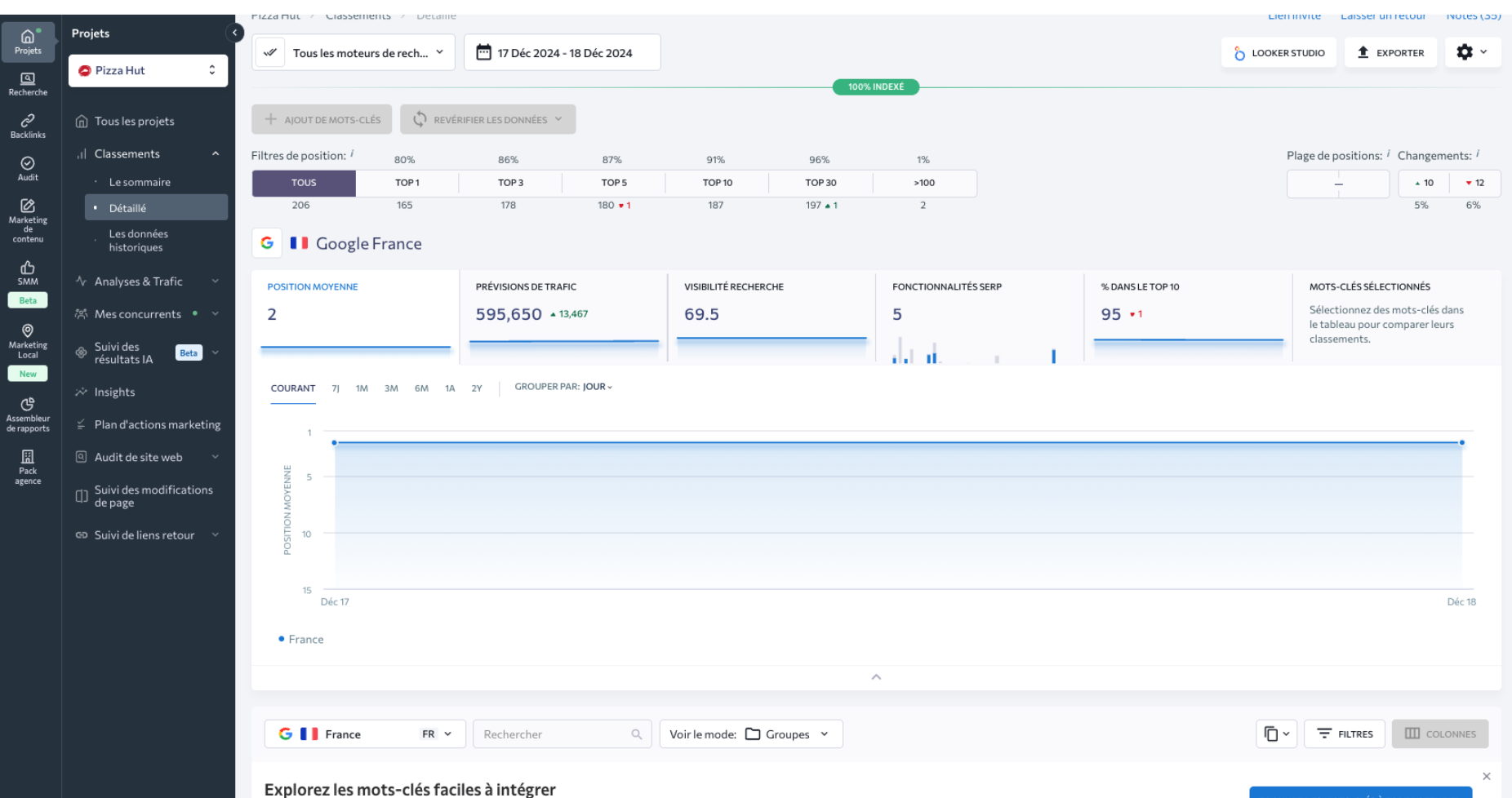Click the Google logo icon next to Google France
1512x798 pixels.
(x=267, y=243)
